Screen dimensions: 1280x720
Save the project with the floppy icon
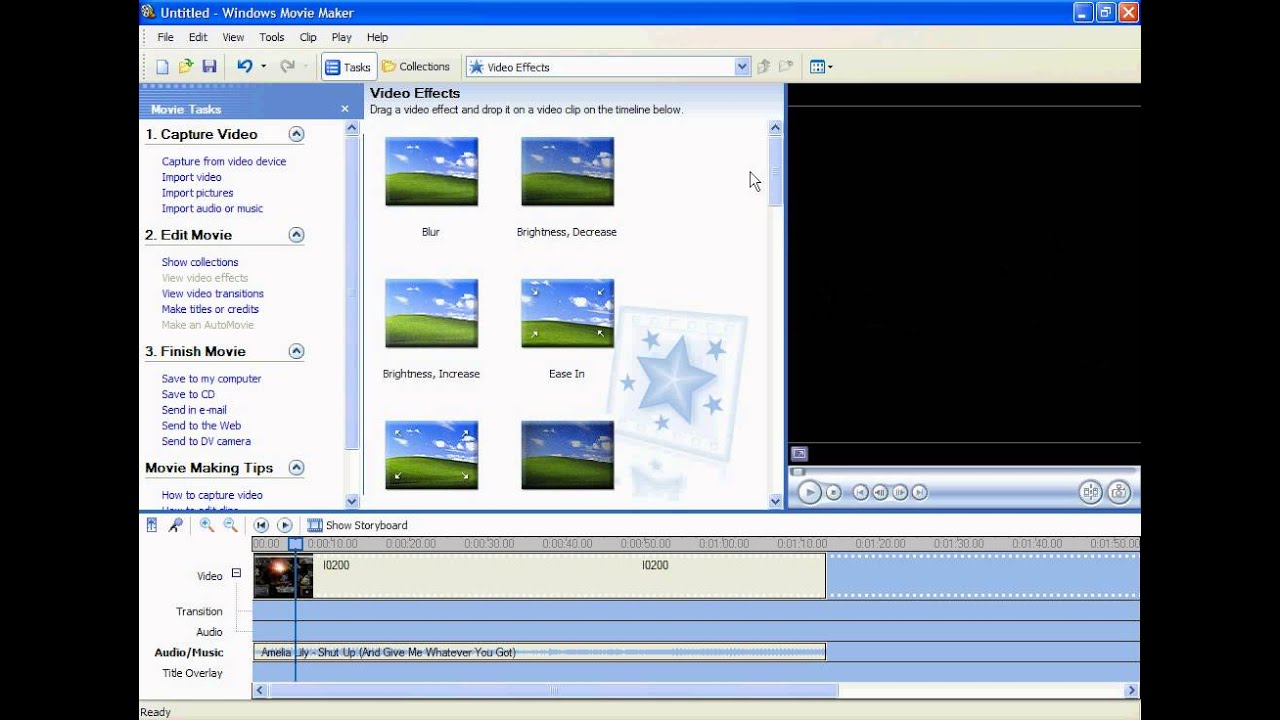click(x=209, y=67)
